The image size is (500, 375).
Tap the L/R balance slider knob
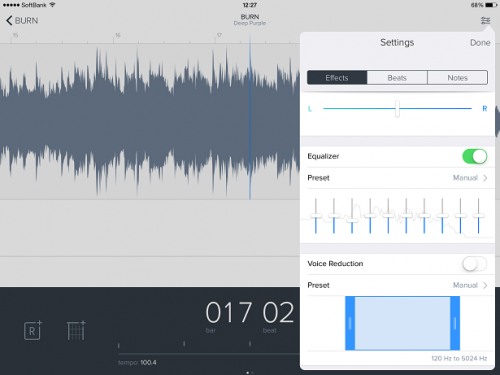click(x=397, y=109)
